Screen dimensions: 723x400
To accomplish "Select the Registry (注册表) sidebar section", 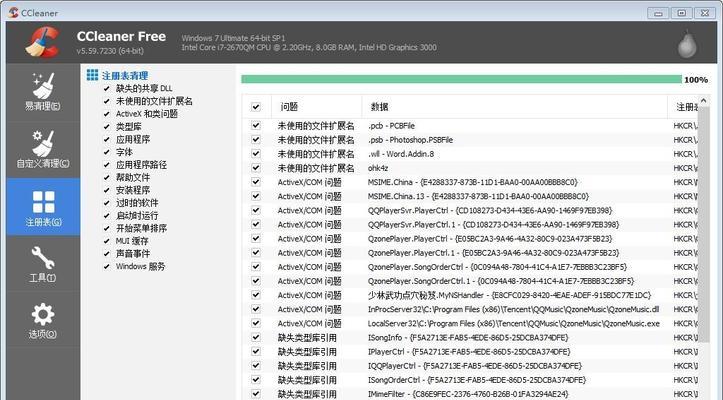I will (43, 207).
